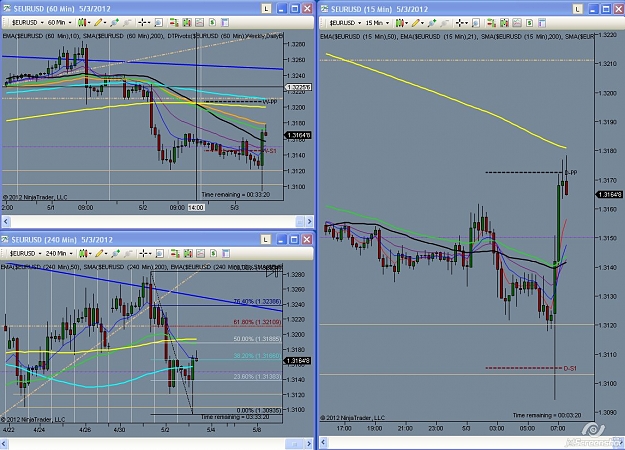Open indicators icon in 240 Min chart
Viewport: 625px width, 450px height.
coord(200,253)
